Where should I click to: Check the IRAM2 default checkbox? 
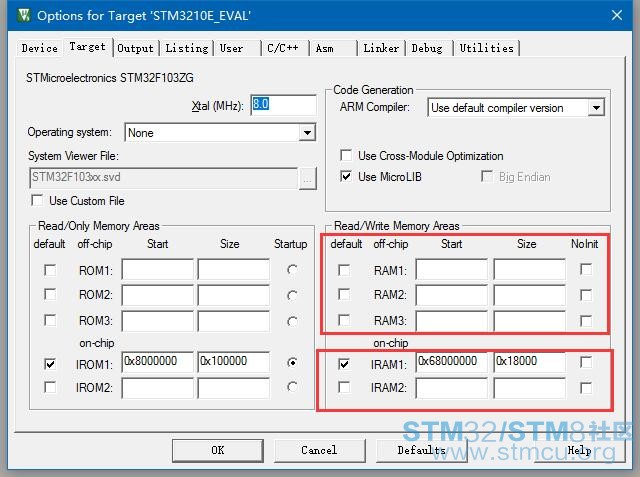(344, 387)
